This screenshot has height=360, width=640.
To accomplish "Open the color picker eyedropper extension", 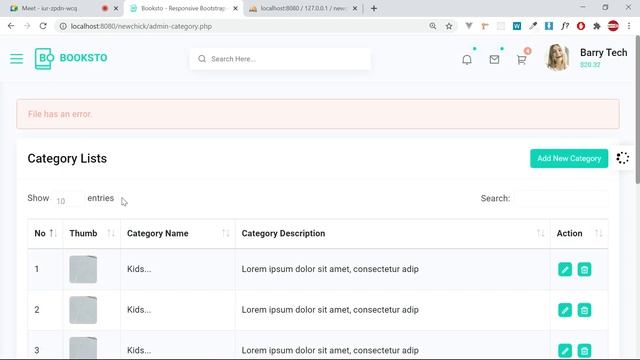I will [533, 26].
